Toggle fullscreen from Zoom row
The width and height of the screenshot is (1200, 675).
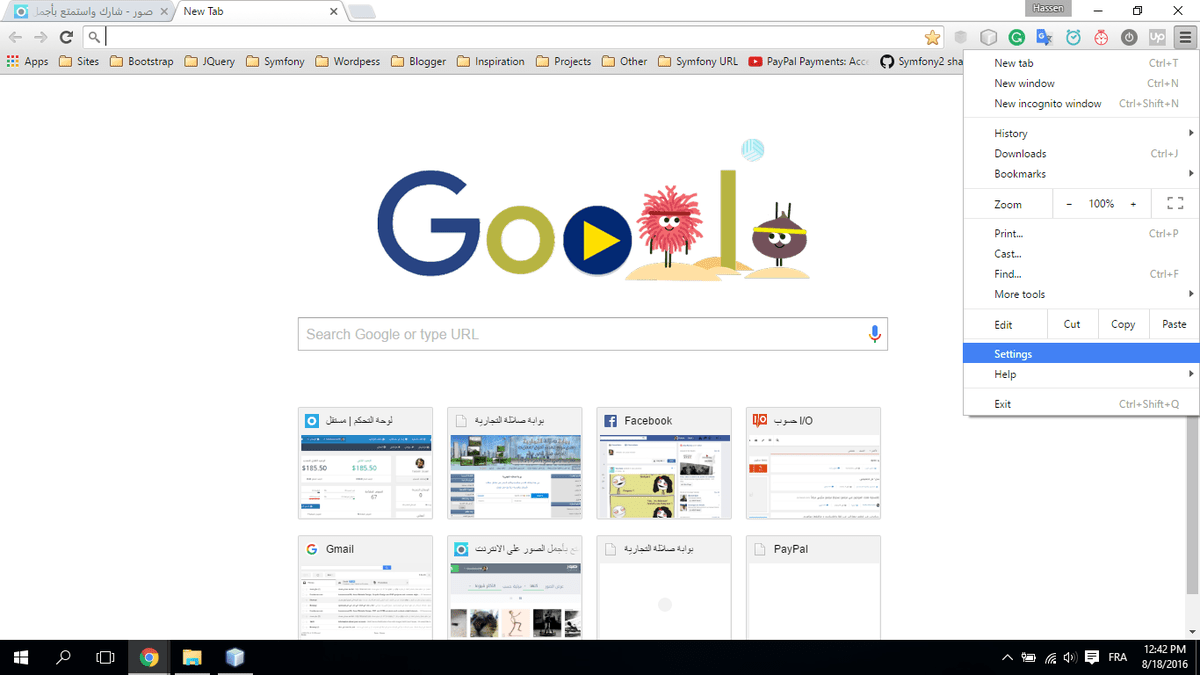point(1175,204)
